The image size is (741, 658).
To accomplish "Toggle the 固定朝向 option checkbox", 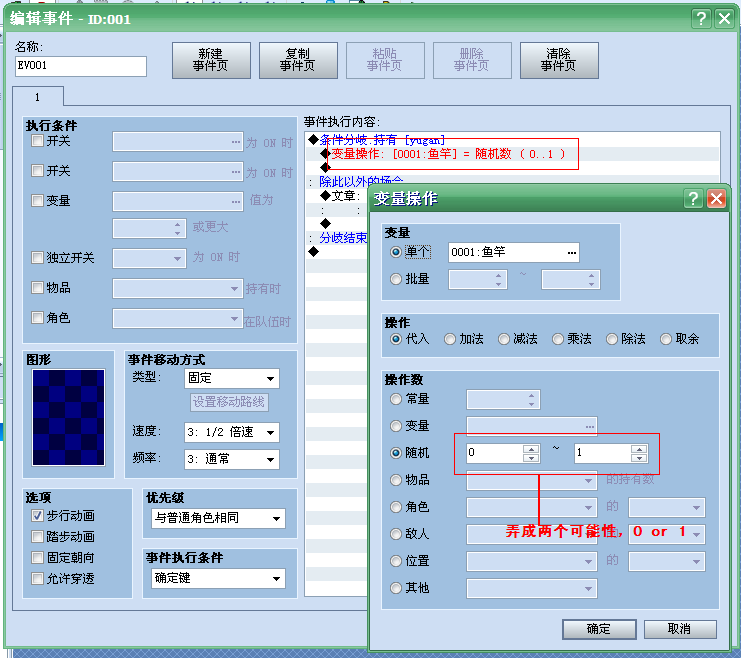I will 37,557.
